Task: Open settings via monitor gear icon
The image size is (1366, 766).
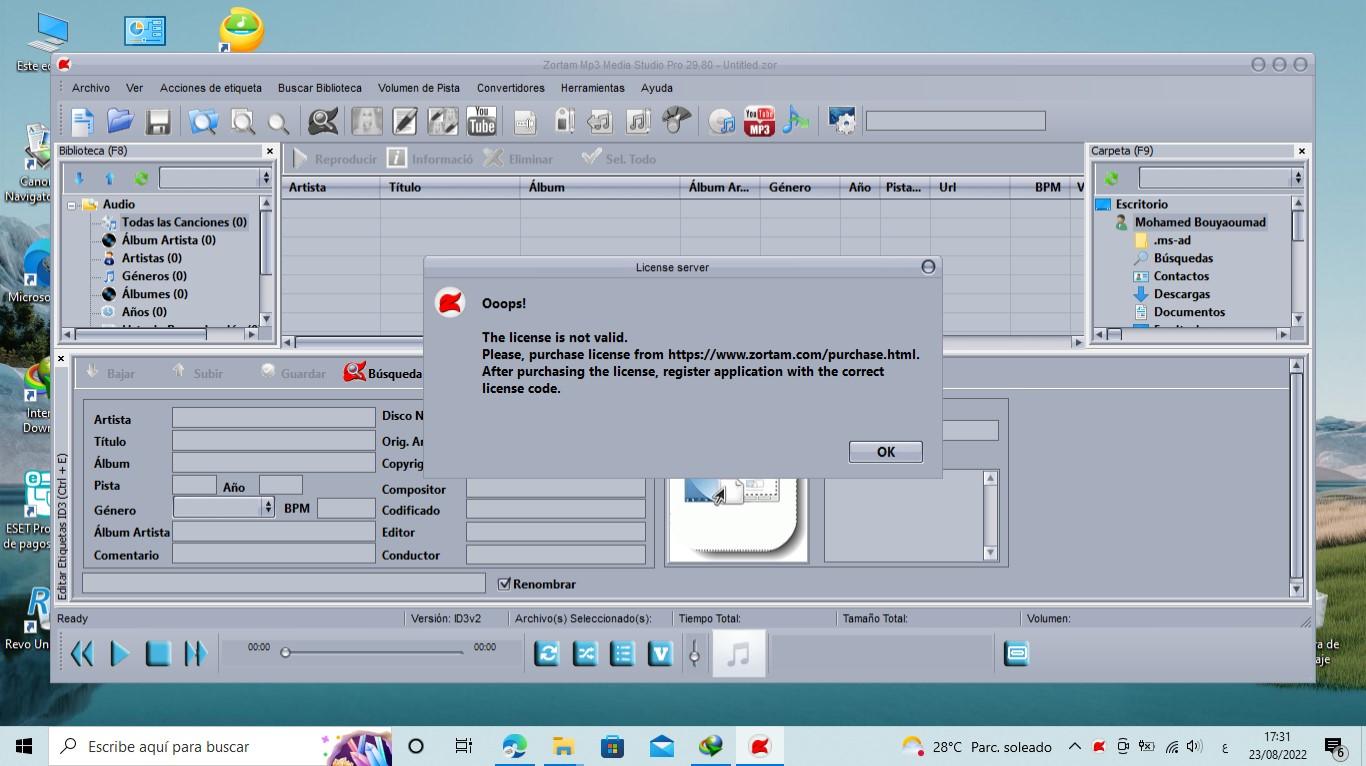Action: (x=842, y=122)
